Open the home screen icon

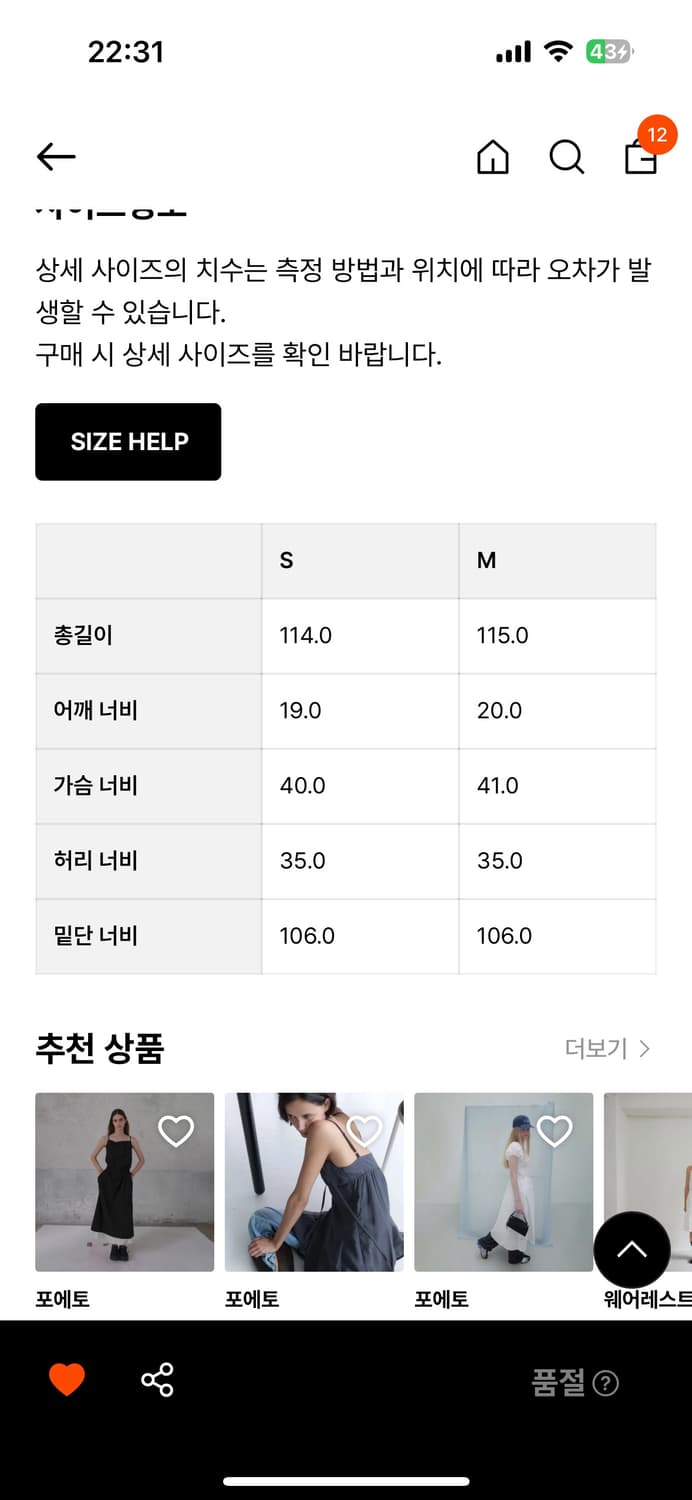(x=492, y=156)
